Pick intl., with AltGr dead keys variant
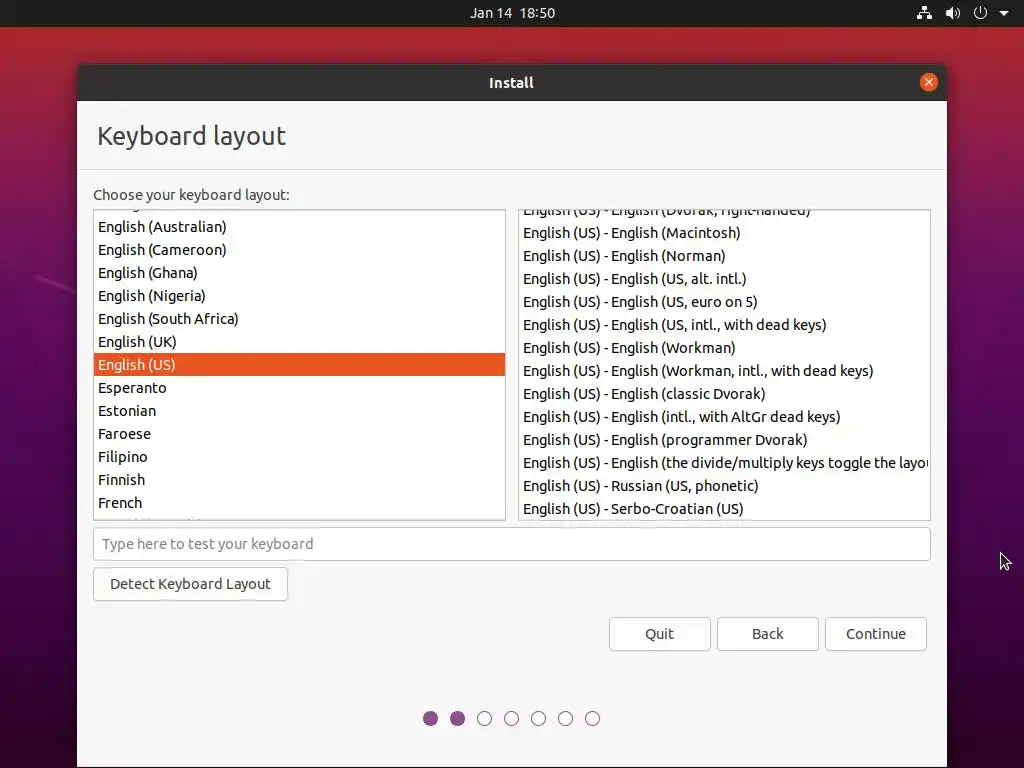This screenshot has height=768, width=1024. [x=724, y=417]
